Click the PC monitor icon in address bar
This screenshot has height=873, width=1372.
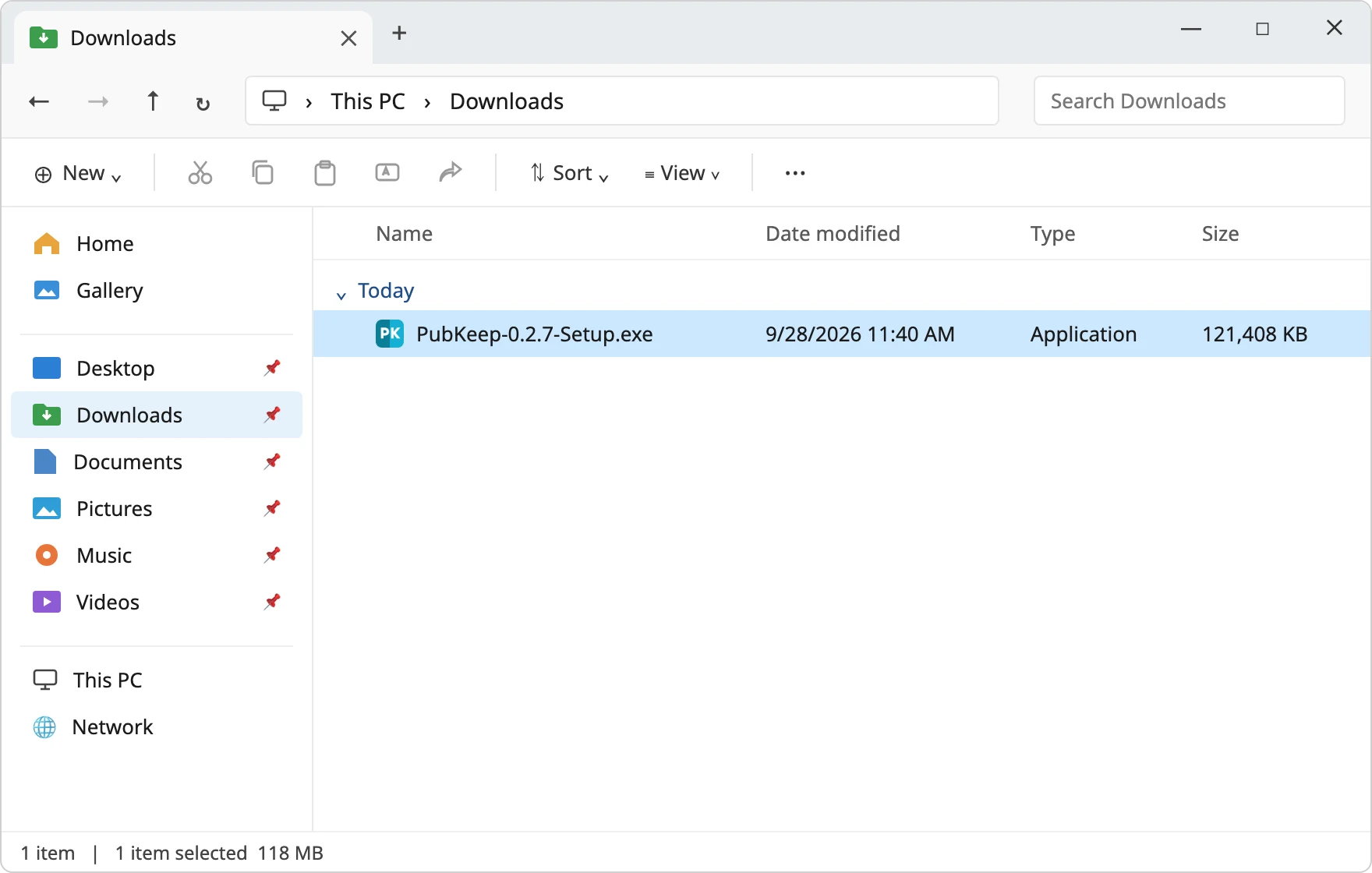(x=274, y=101)
